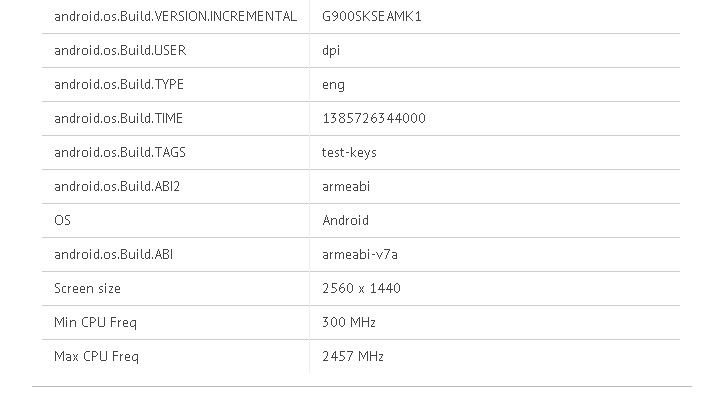726x399 pixels.
Task: Click the armeabi-v7a ABI value
Action: [360, 255]
